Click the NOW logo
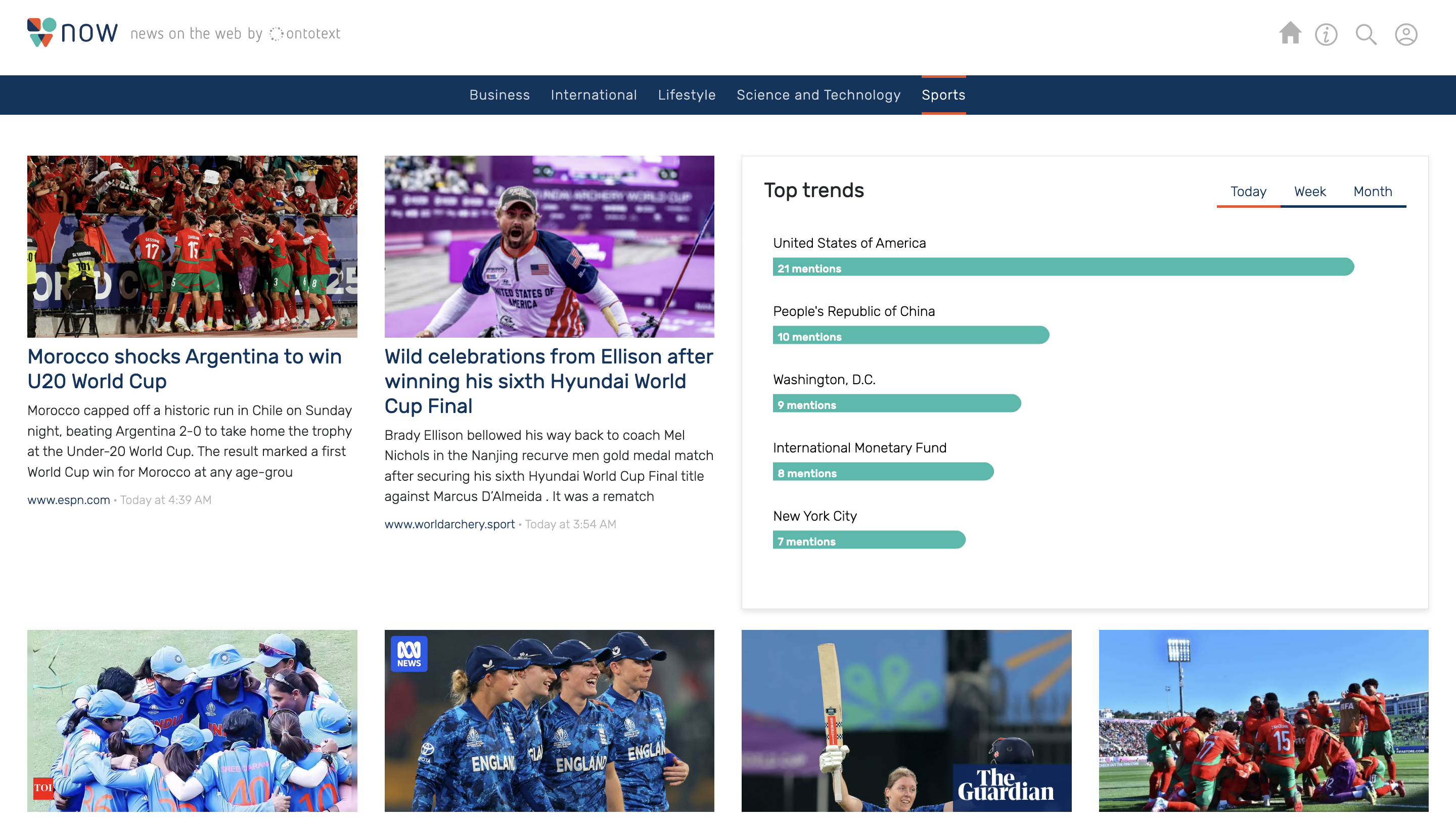The width and height of the screenshot is (1456, 821). pyautogui.click(x=72, y=32)
